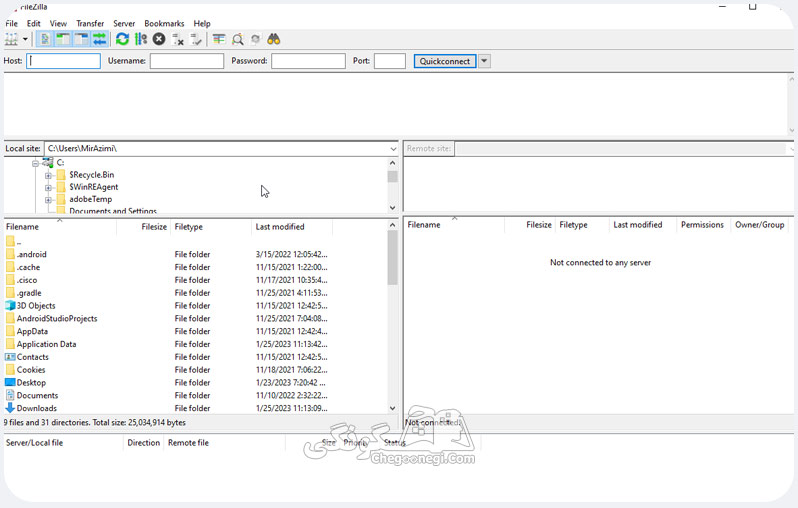
Task: Toggle the message log display
Action: pos(45,39)
